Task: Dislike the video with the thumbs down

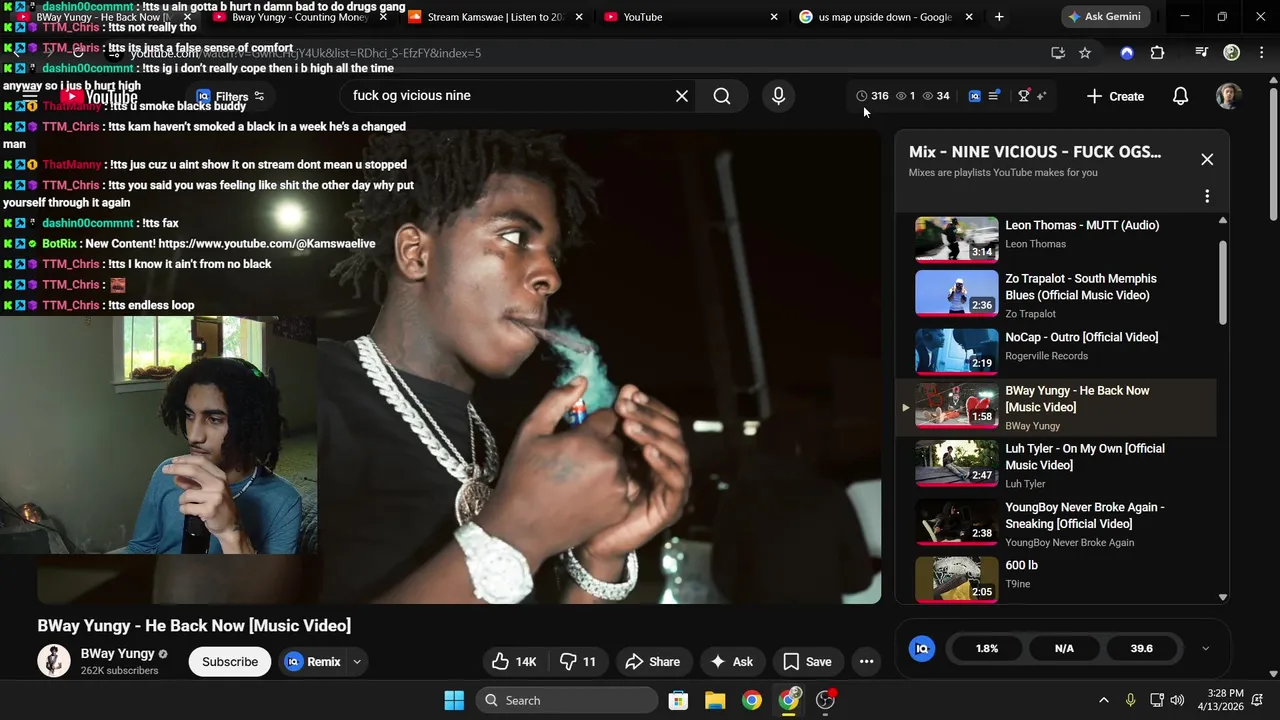Action: pyautogui.click(x=578, y=662)
